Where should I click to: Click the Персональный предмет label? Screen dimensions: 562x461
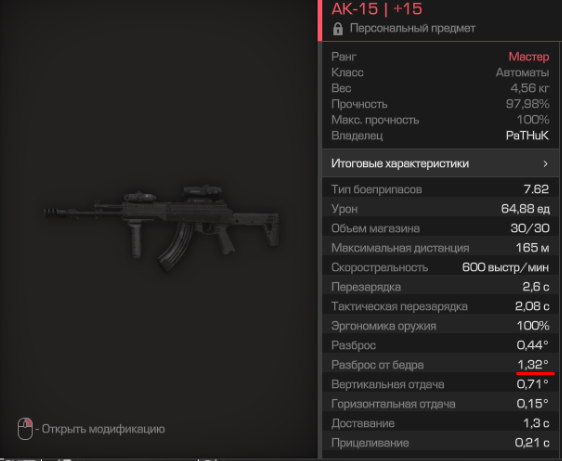pos(413,28)
